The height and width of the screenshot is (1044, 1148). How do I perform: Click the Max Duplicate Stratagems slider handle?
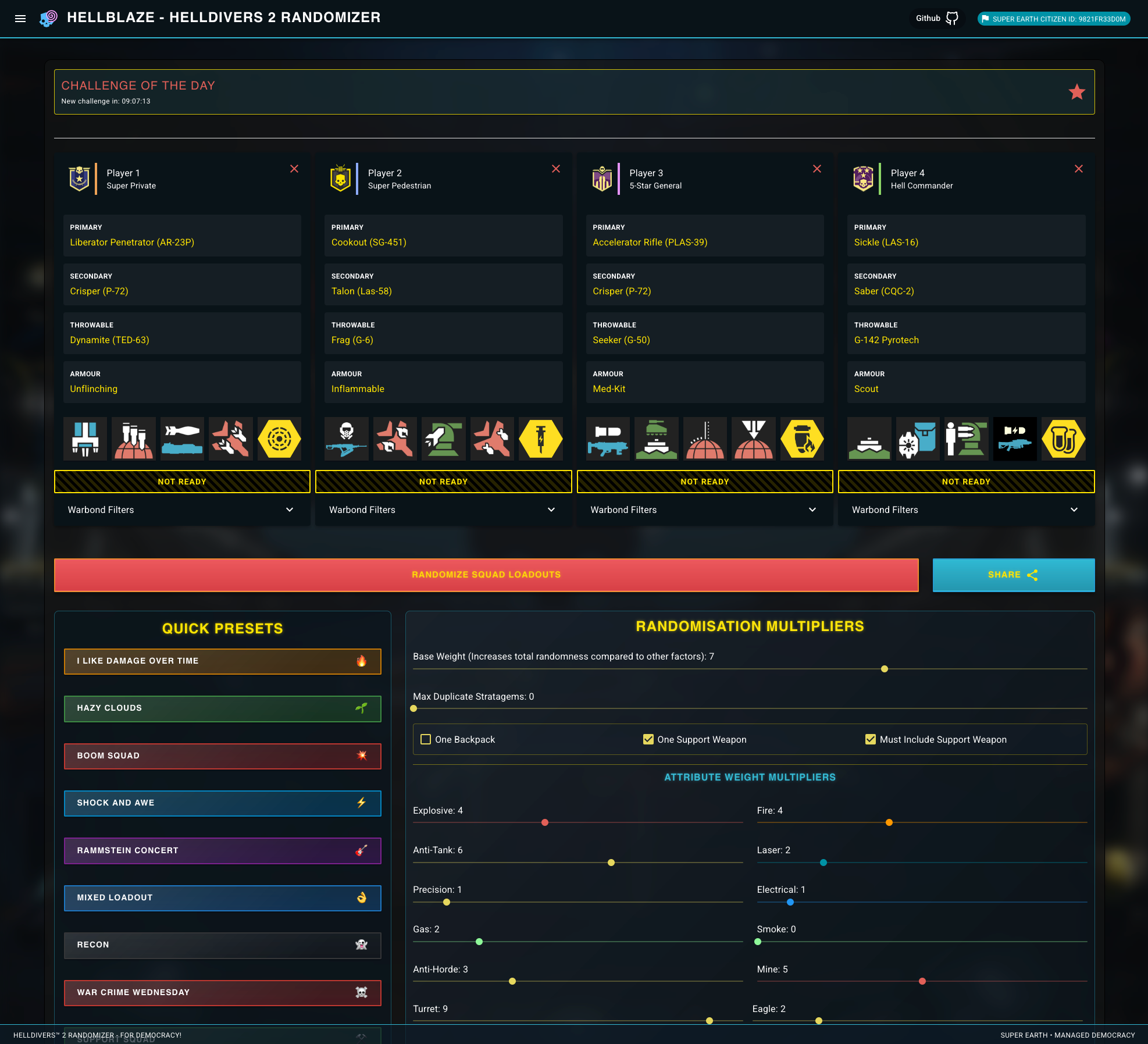413,708
